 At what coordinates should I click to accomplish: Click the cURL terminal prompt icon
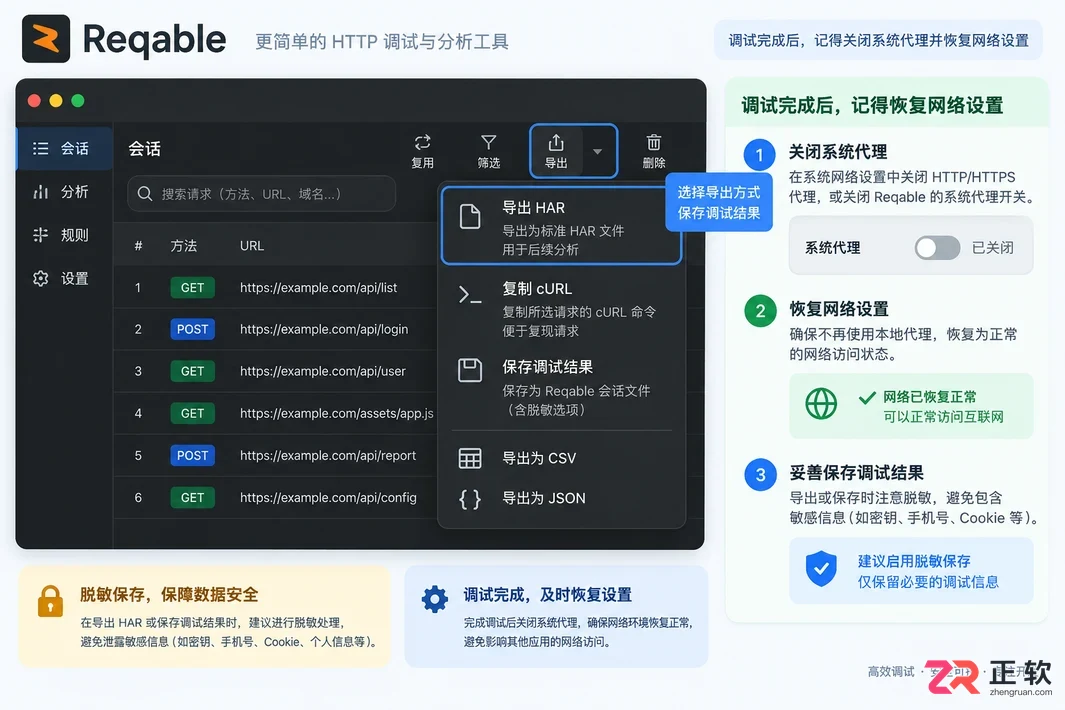coord(470,295)
